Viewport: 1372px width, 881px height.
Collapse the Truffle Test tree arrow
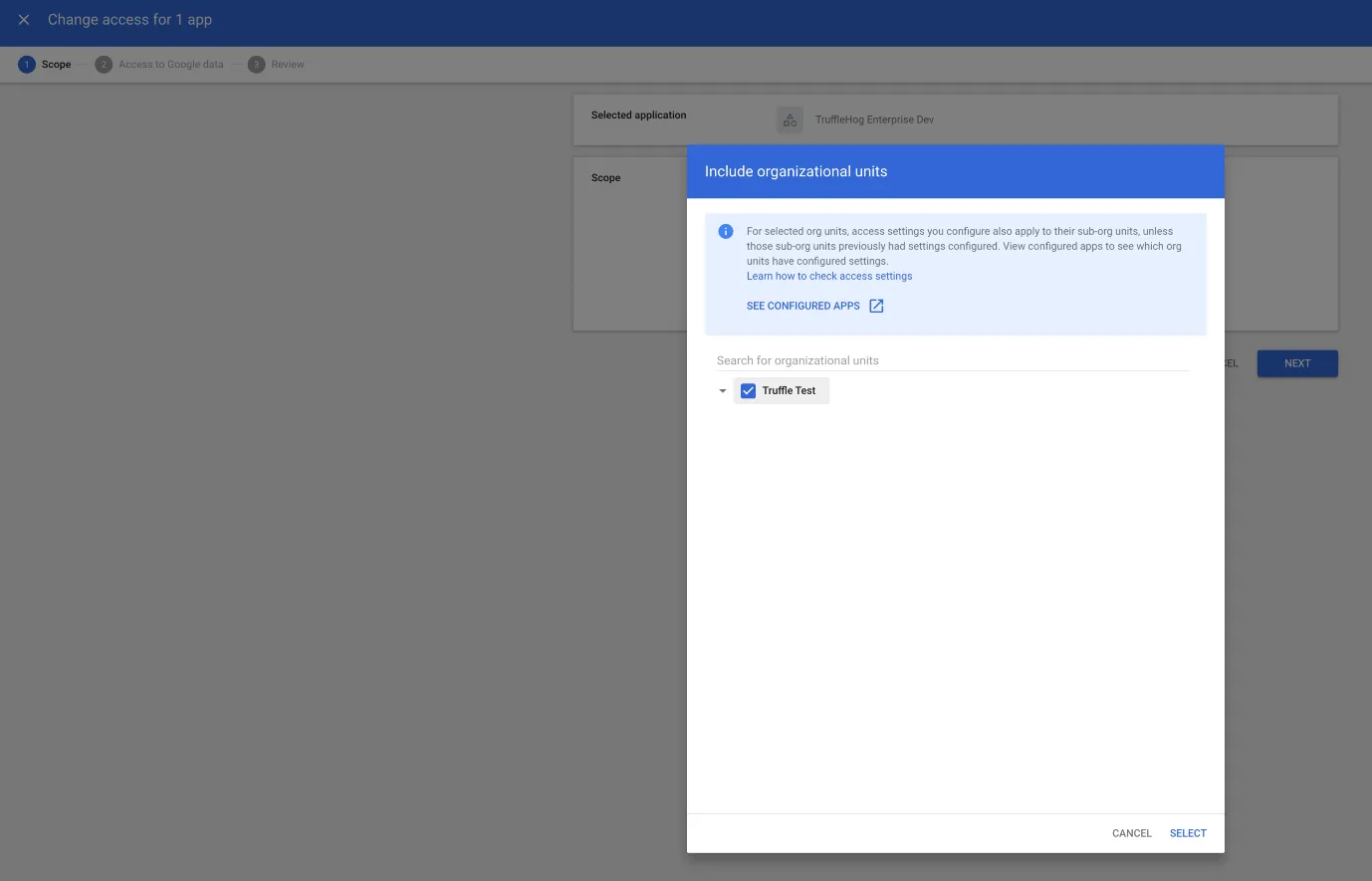[723, 391]
